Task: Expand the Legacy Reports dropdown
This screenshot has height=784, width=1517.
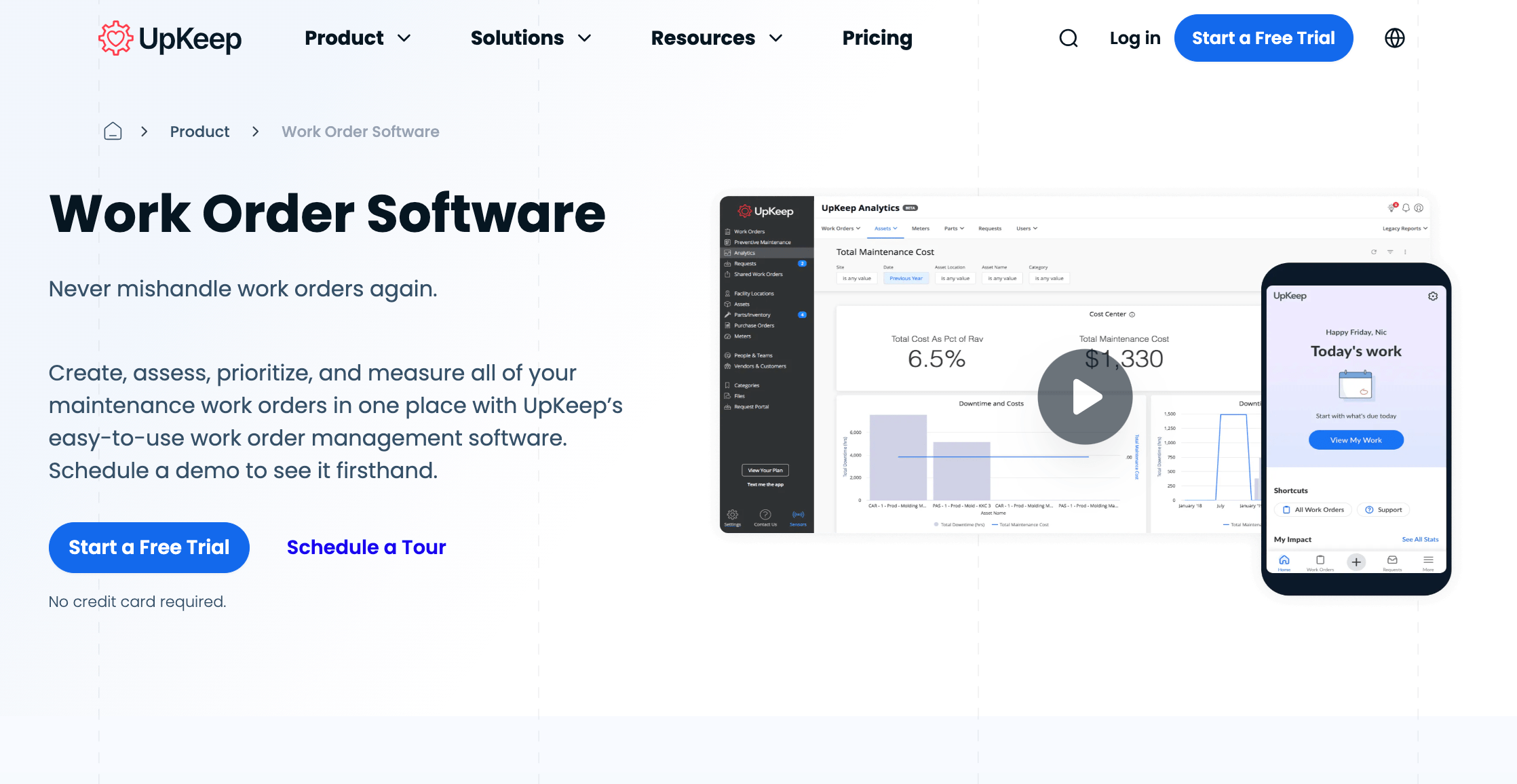Action: [x=1404, y=229]
